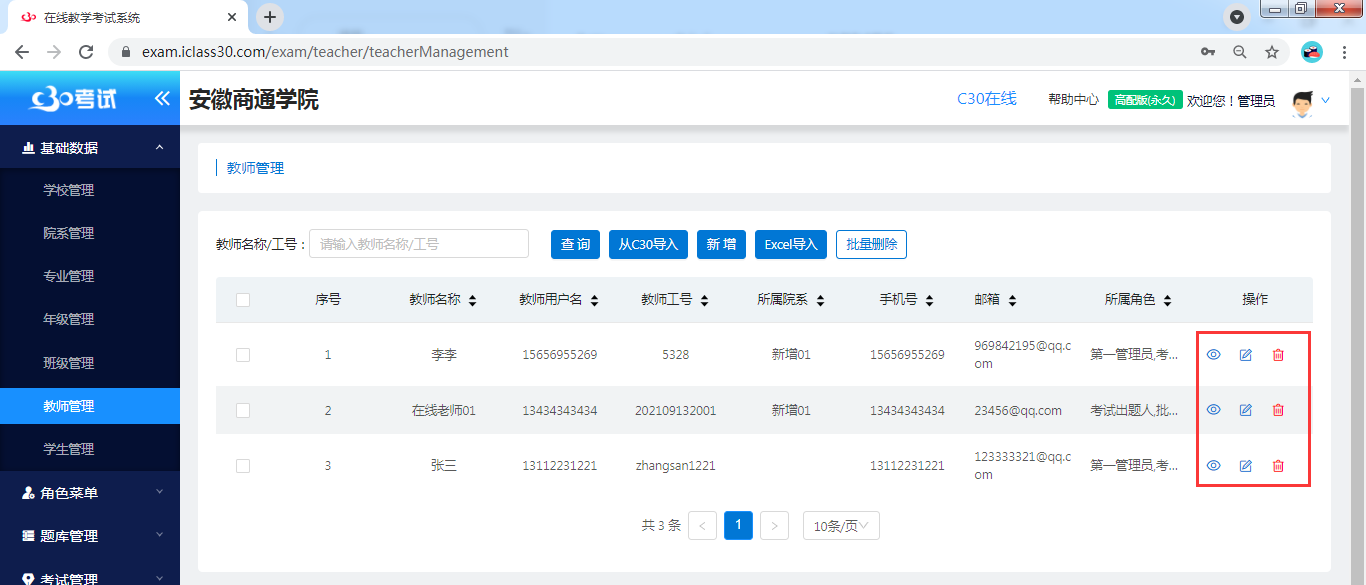The height and width of the screenshot is (585, 1366).
Task: Click the page vertical scrollbar
Action: [1358, 330]
